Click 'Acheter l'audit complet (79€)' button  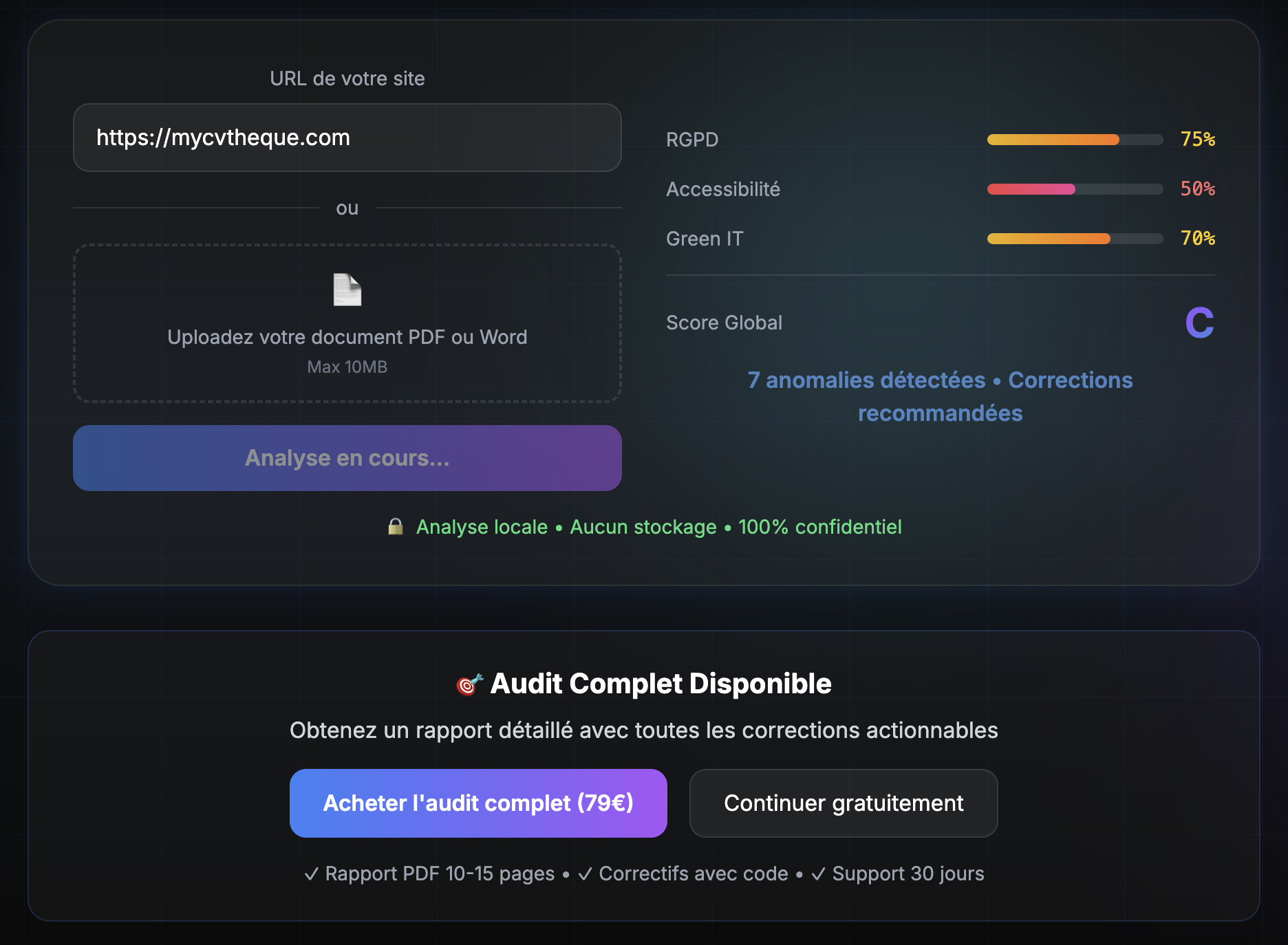pyautogui.click(x=478, y=803)
